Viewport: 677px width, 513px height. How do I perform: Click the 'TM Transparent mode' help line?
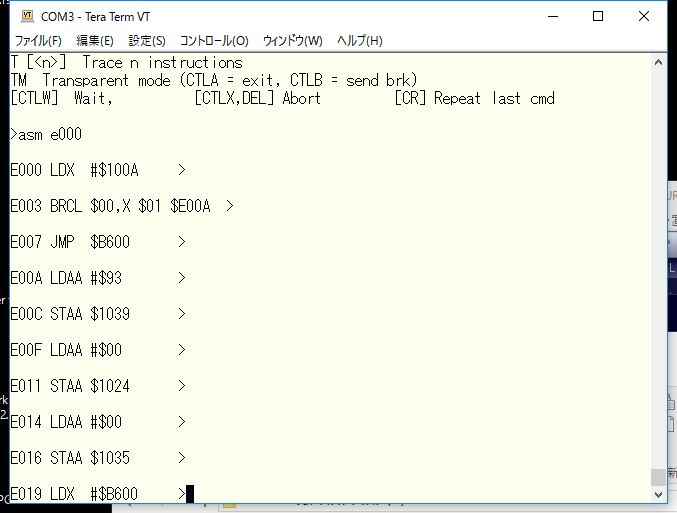pos(214,80)
